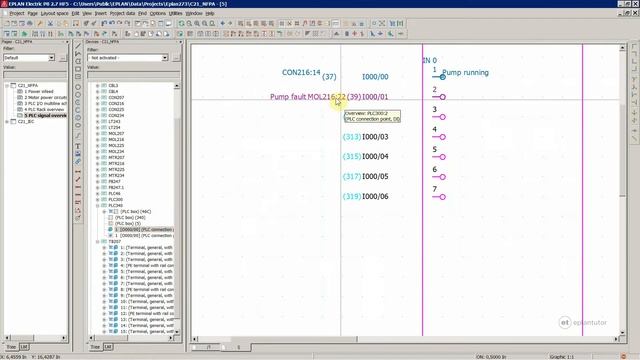Screen dimensions: 640x360
Task: Open the Project data menu
Action: (x=122, y=13)
